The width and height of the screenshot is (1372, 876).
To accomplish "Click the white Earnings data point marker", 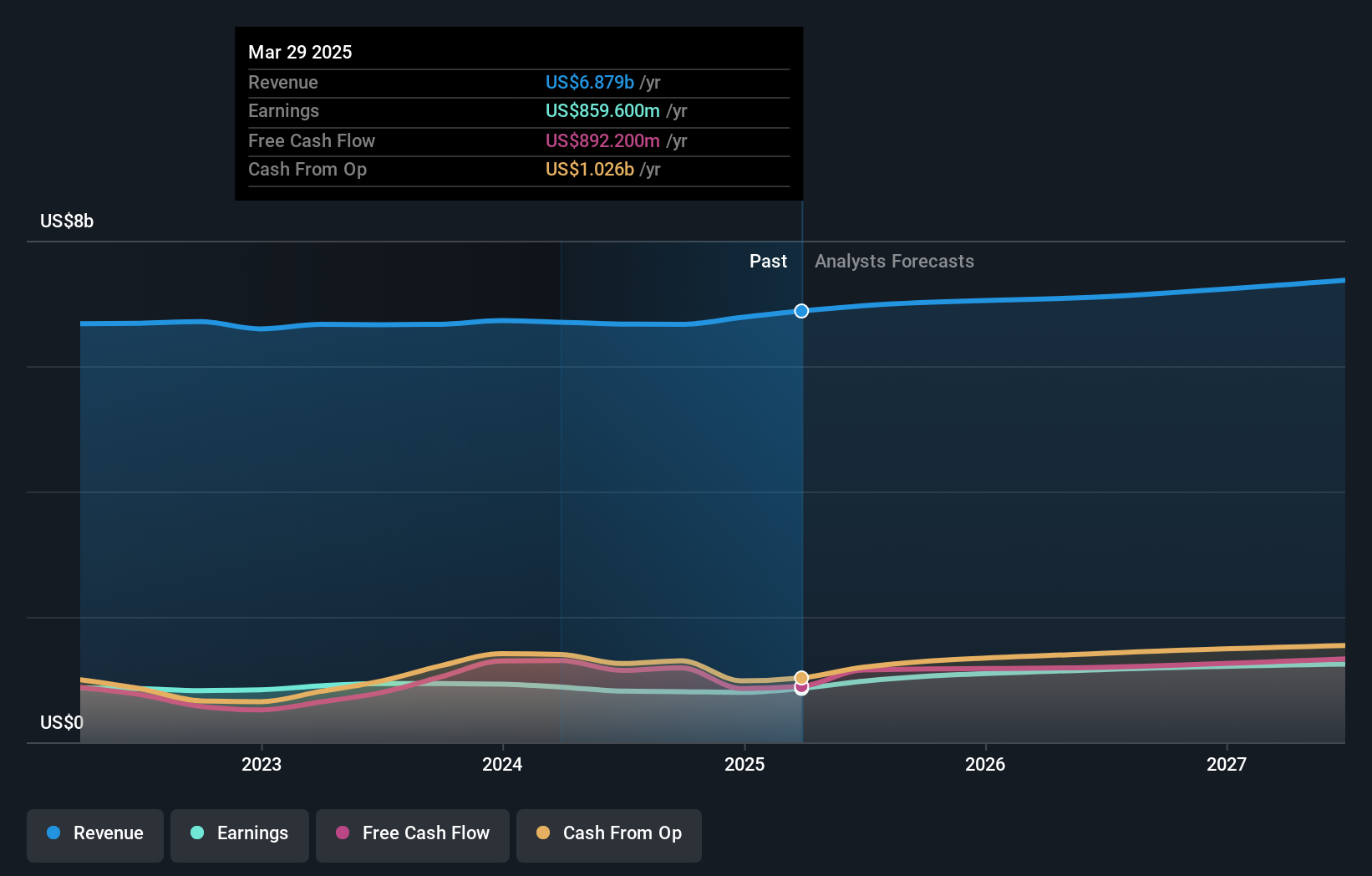I will tap(801, 690).
